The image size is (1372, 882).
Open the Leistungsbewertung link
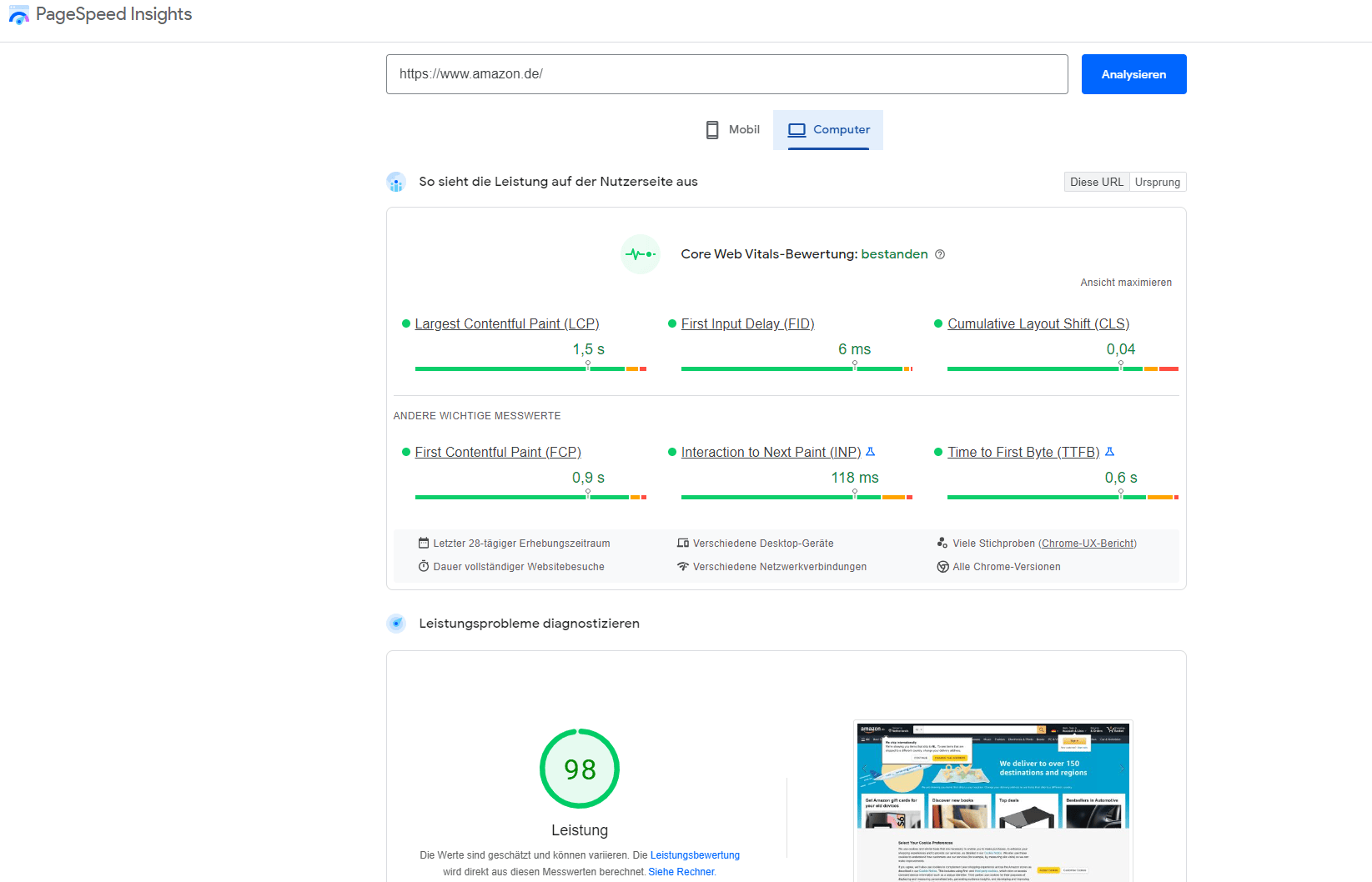point(695,855)
